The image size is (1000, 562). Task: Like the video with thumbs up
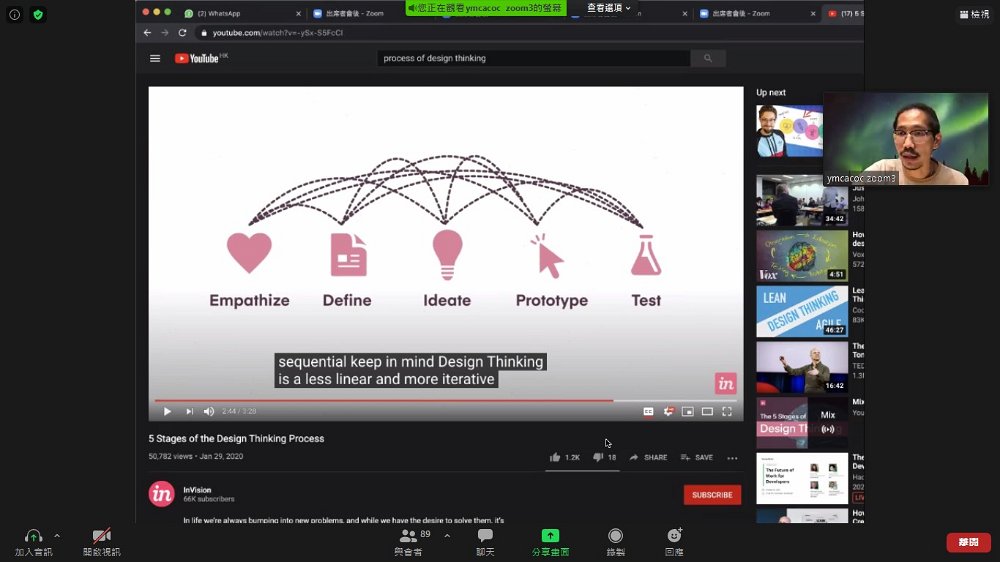point(564,457)
